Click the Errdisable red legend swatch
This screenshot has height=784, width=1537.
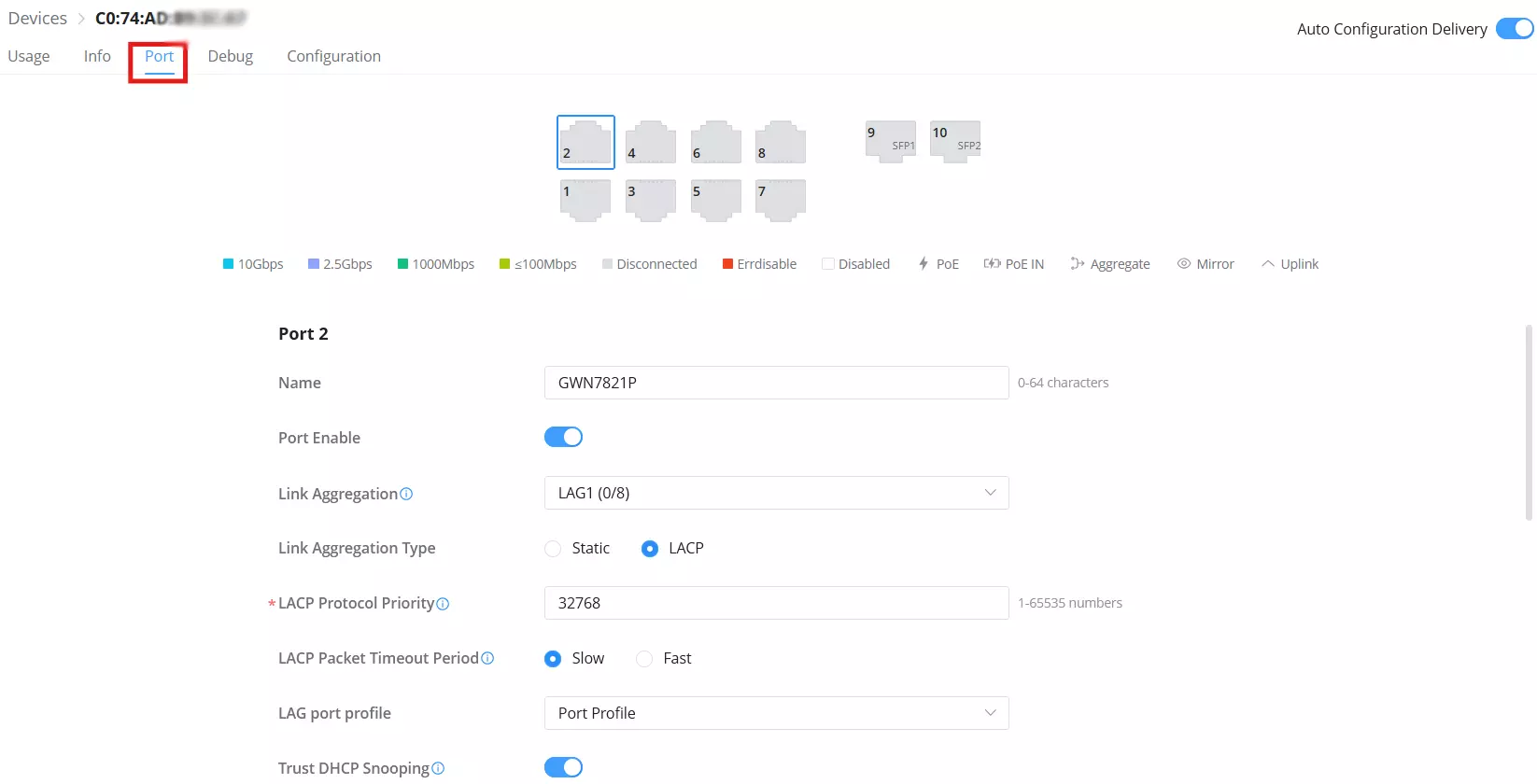coord(727,264)
